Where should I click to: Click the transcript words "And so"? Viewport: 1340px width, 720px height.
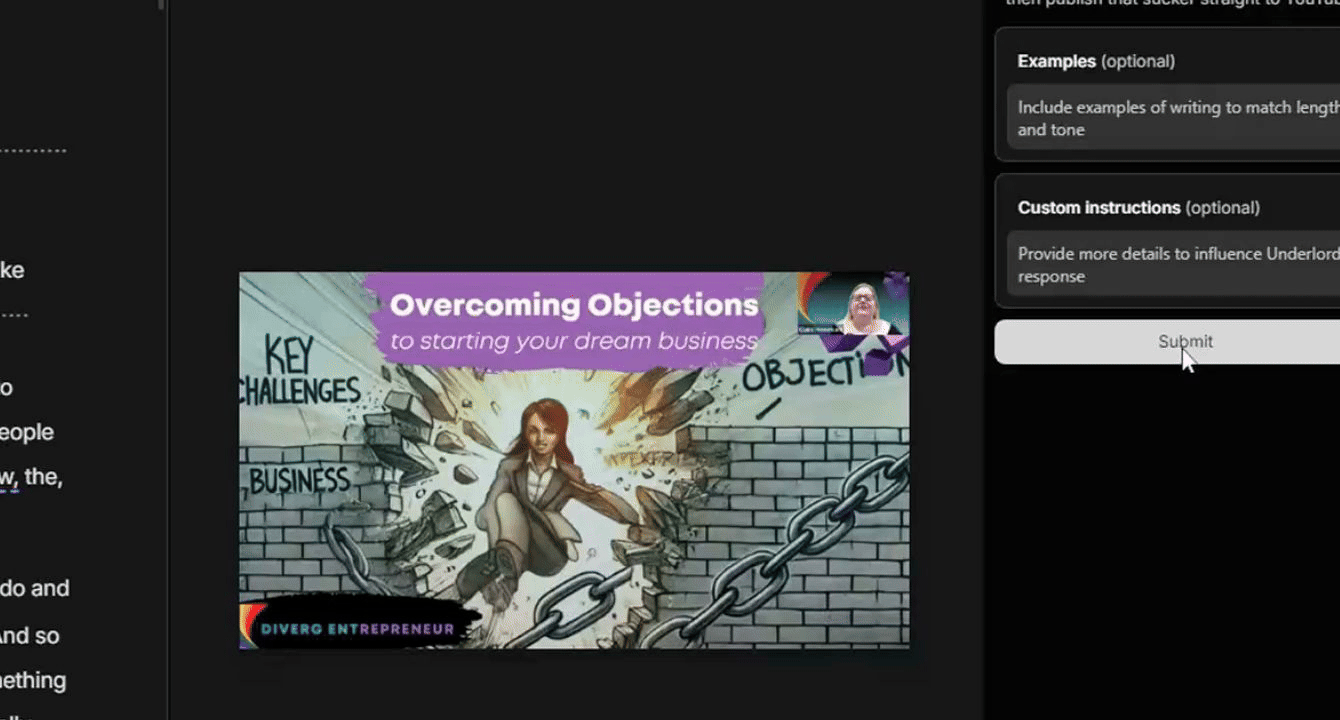coord(30,636)
